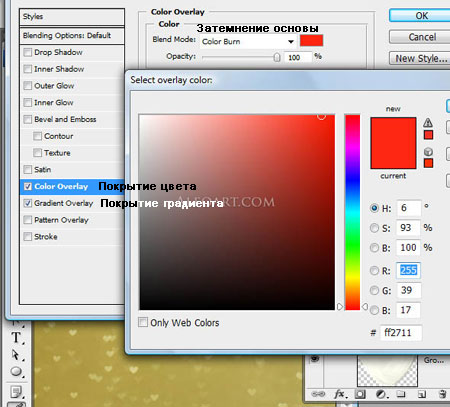The image size is (450, 407).
Task: Create a new layer icon
Action: pos(422,394)
